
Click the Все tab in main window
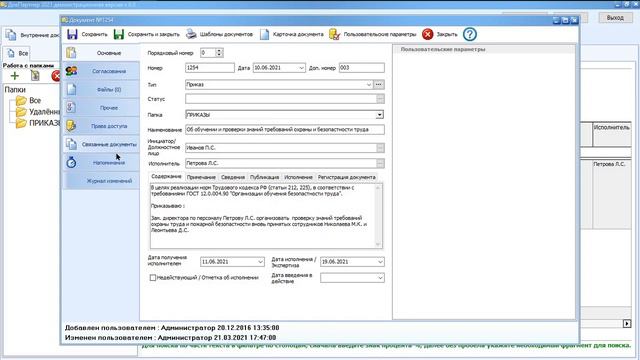(x=17, y=53)
